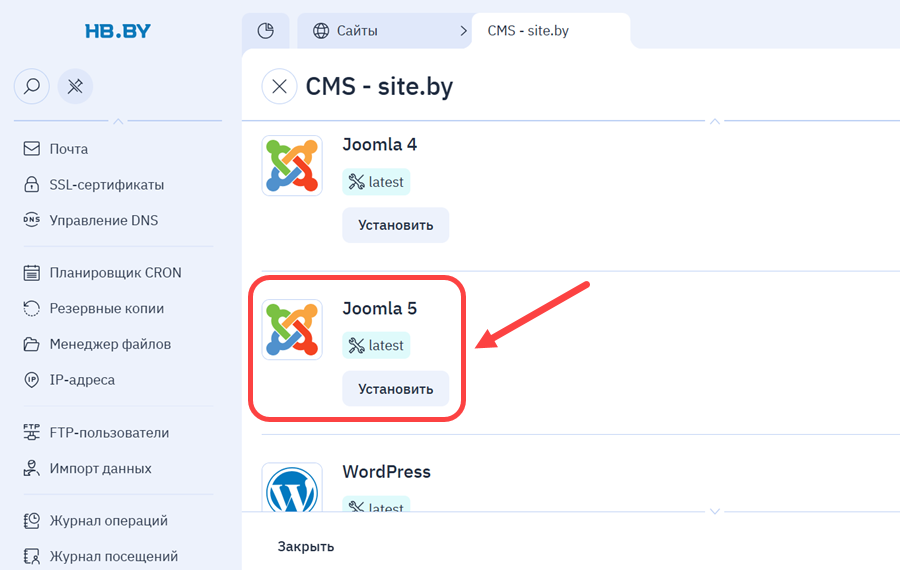
Task: Select Почта menu label
Action: (x=69, y=149)
